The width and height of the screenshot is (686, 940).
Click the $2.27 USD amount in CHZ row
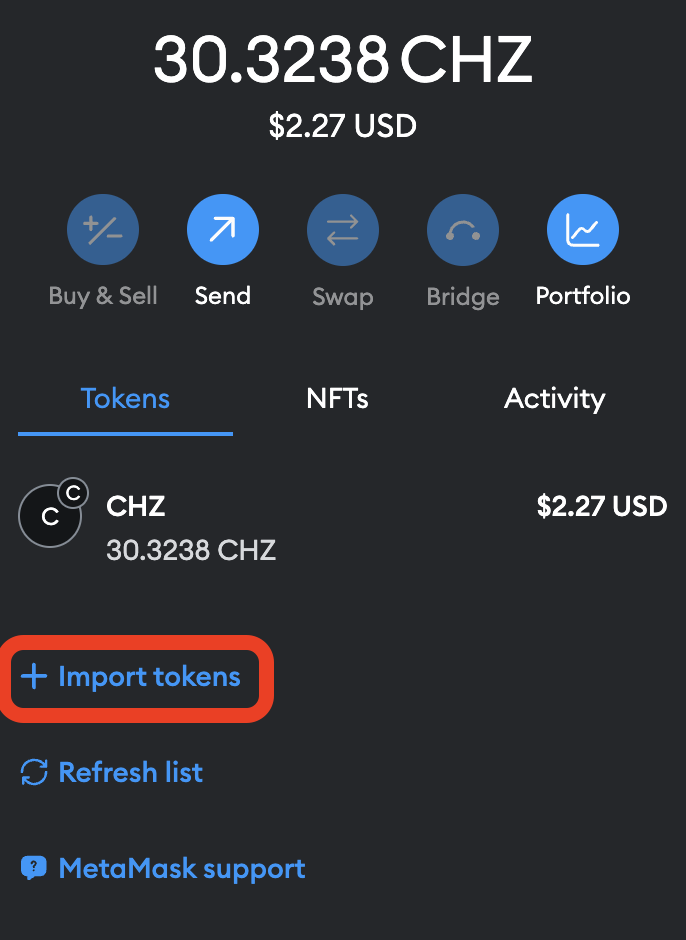[x=601, y=506]
